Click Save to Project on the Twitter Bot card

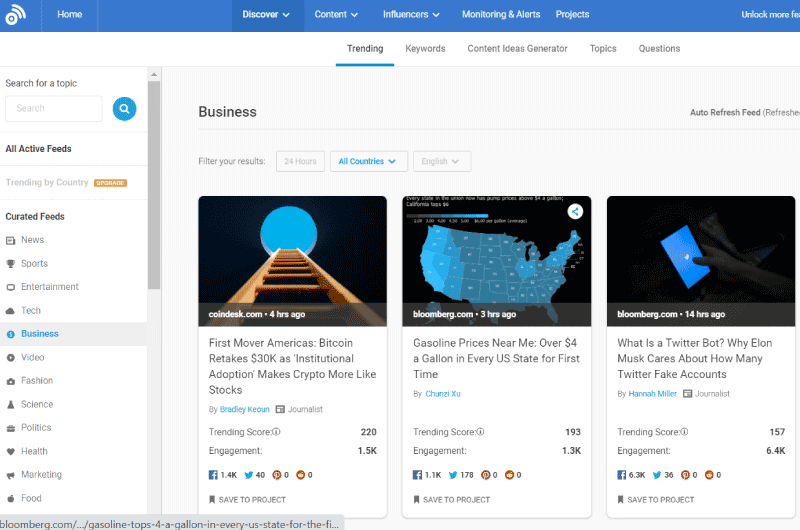click(656, 499)
